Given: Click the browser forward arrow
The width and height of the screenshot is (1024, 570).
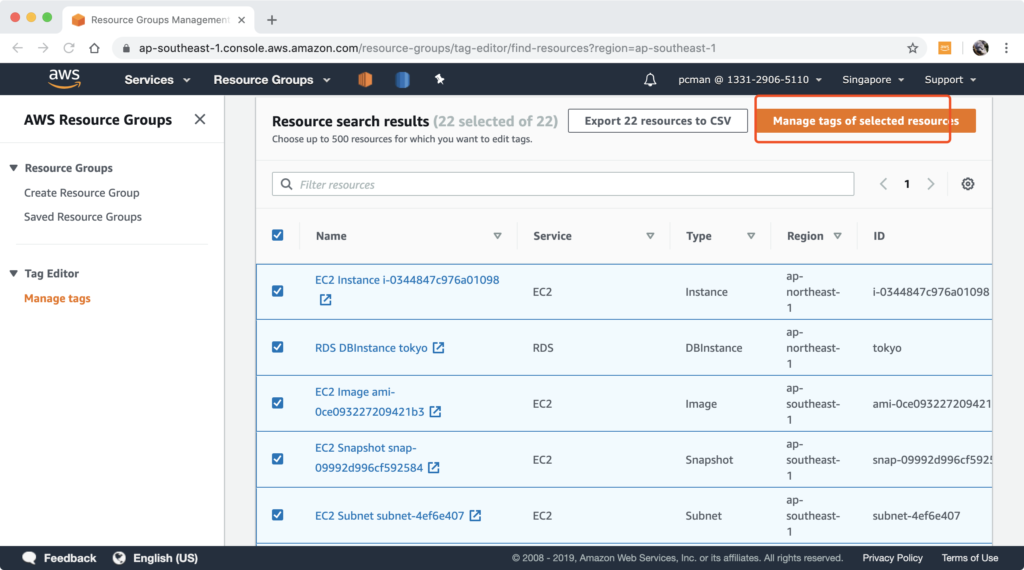Looking at the screenshot, I should click(x=43, y=48).
